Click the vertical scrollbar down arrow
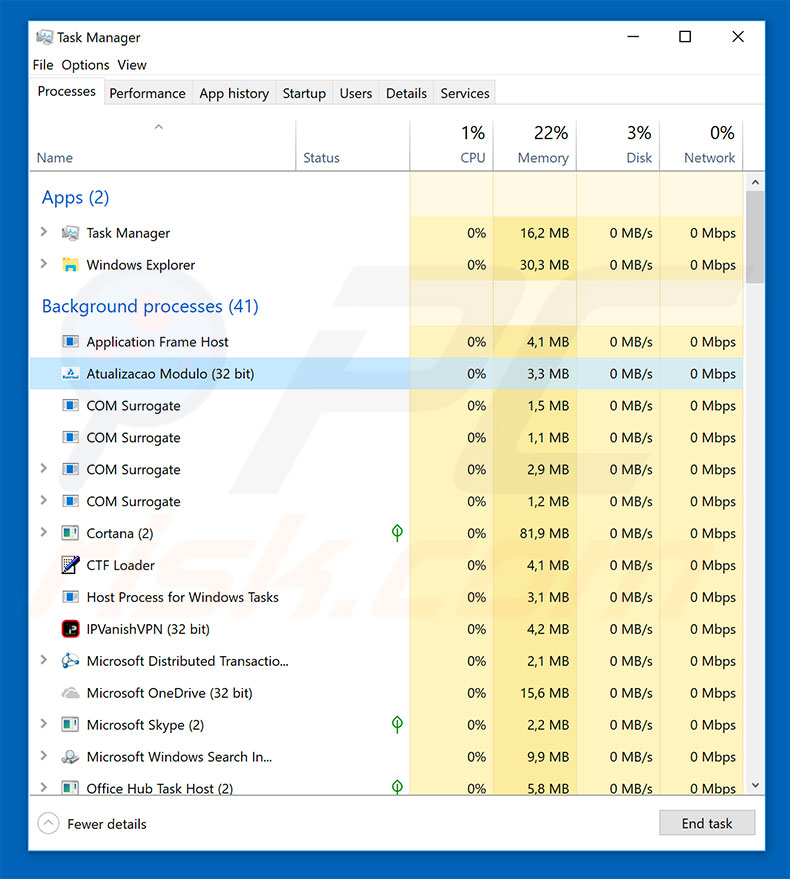This screenshot has height=879, width=790. click(x=755, y=786)
